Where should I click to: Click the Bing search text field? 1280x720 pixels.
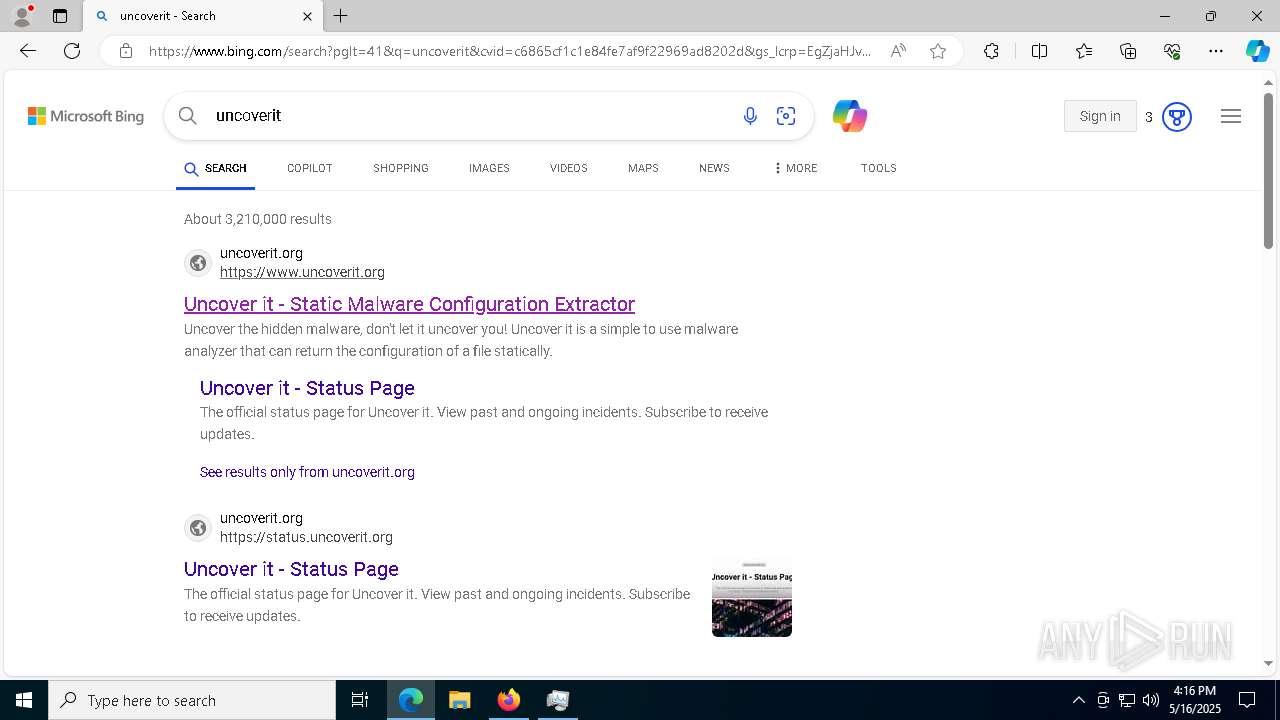point(470,116)
